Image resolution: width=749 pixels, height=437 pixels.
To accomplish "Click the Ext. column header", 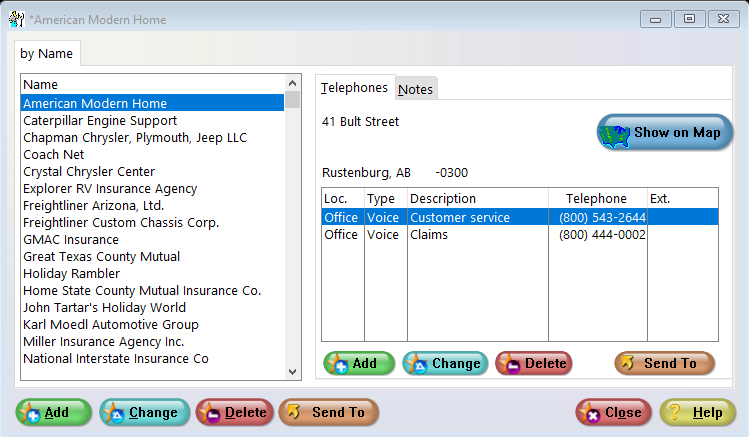I will tap(683, 198).
